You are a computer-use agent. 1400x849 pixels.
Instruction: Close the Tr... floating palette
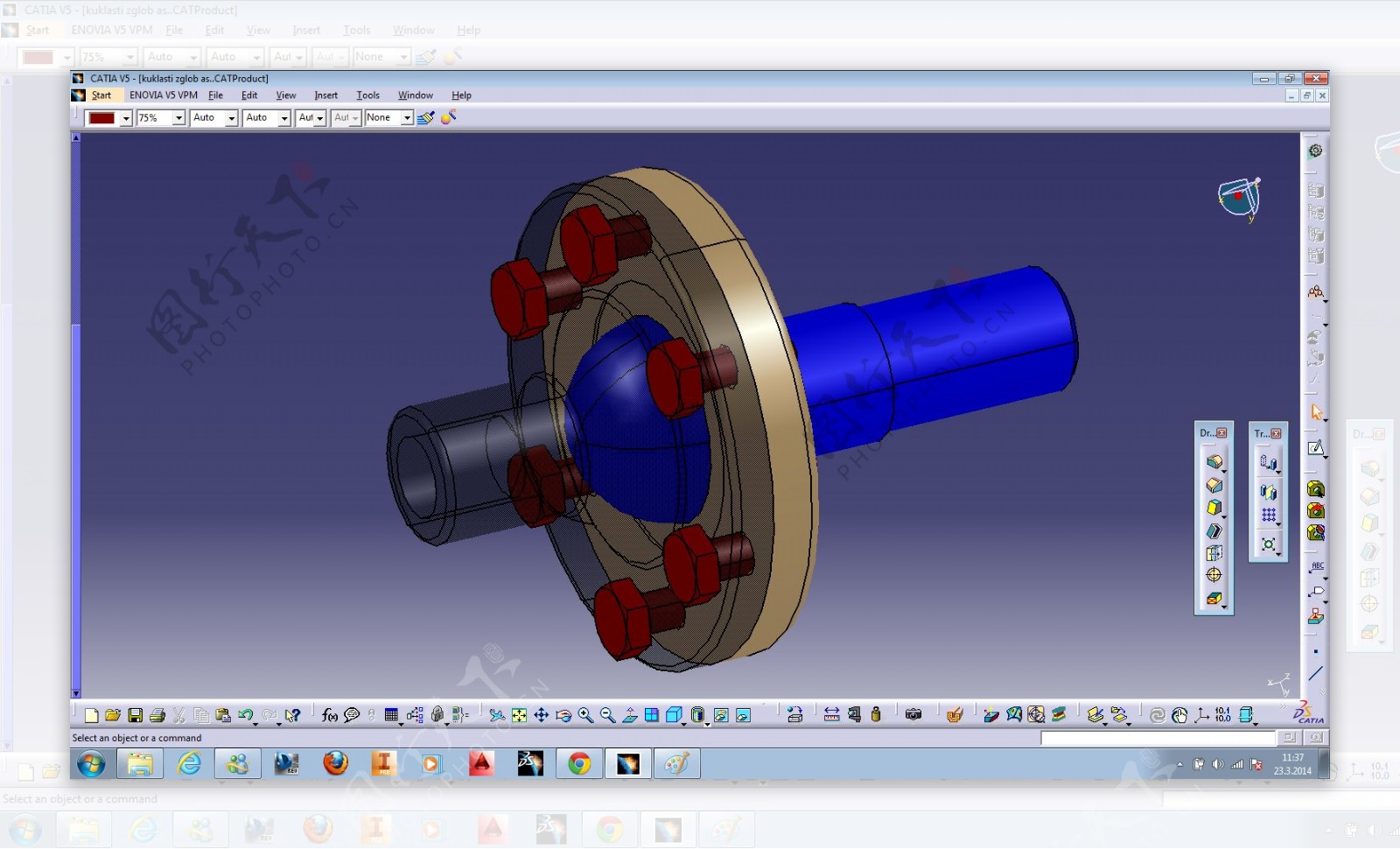click(x=1277, y=433)
